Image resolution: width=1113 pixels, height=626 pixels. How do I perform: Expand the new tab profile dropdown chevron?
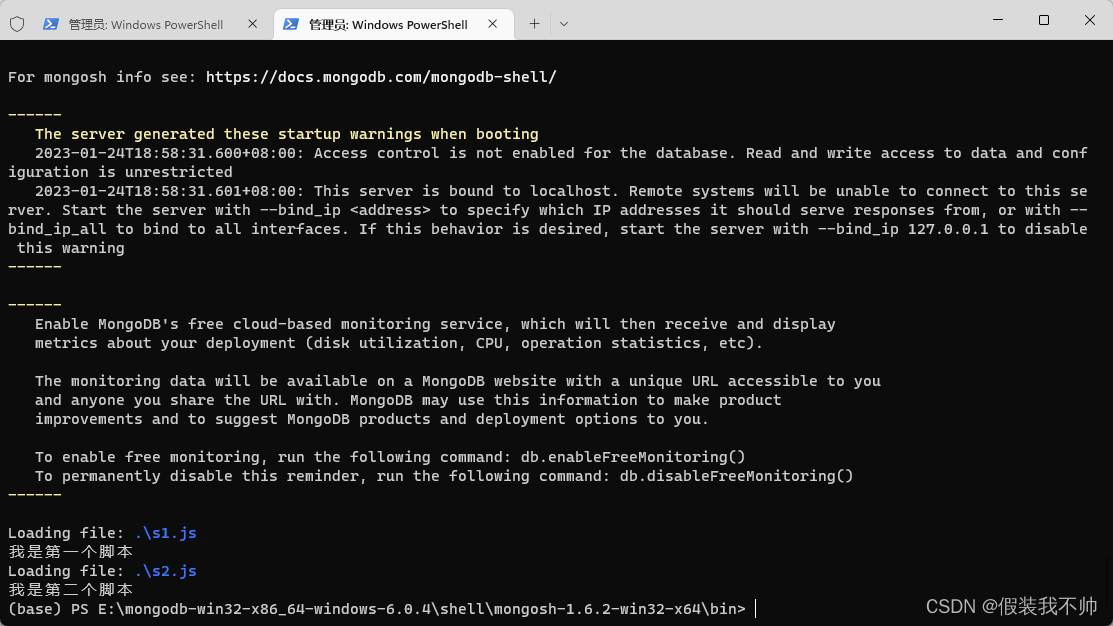pyautogui.click(x=564, y=24)
